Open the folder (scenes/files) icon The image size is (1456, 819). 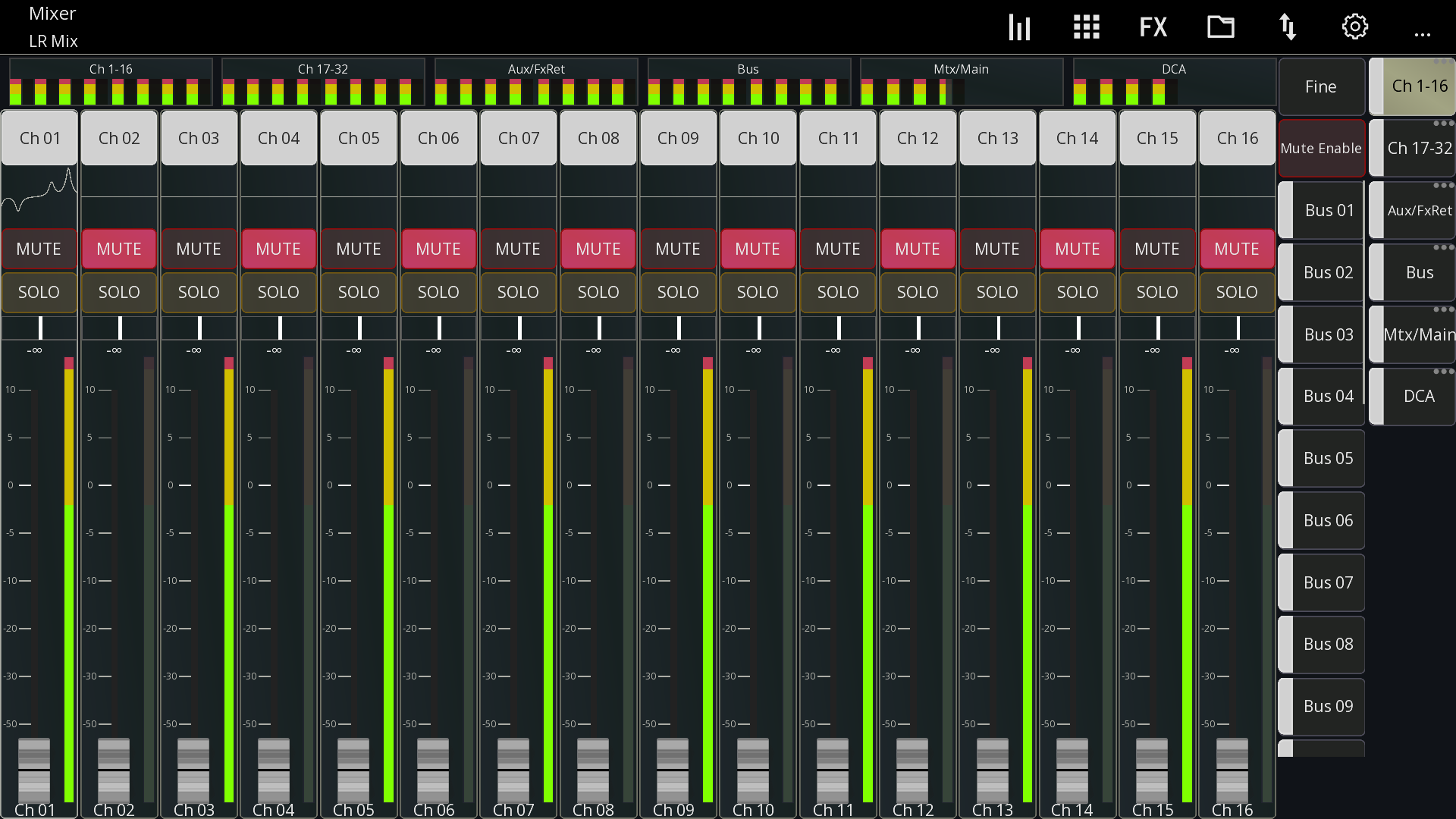coord(1221,27)
